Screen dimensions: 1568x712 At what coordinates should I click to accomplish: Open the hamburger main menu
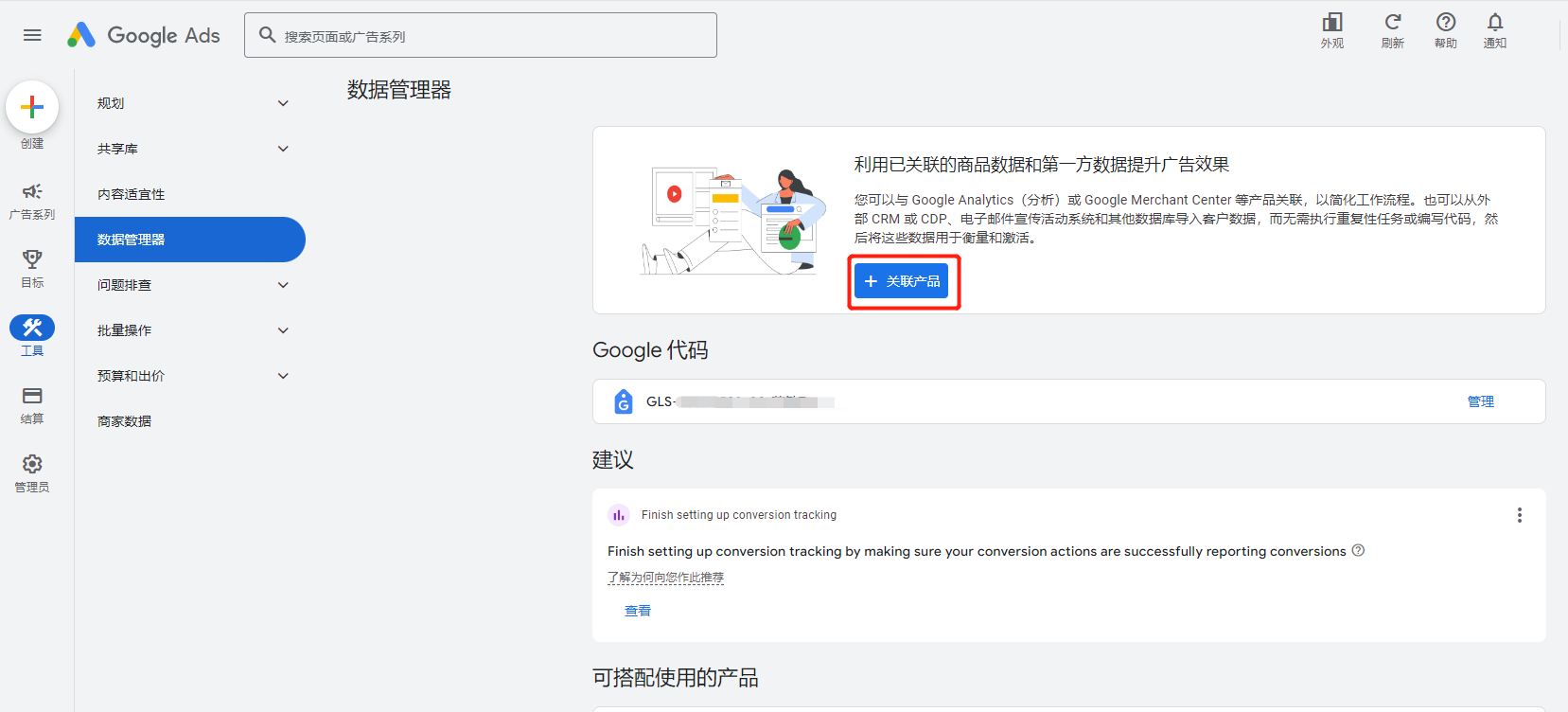click(32, 35)
